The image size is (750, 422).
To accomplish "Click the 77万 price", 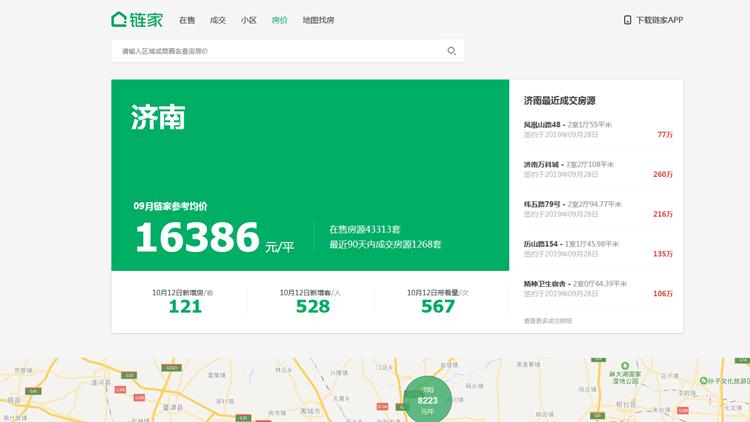I will tap(665, 134).
